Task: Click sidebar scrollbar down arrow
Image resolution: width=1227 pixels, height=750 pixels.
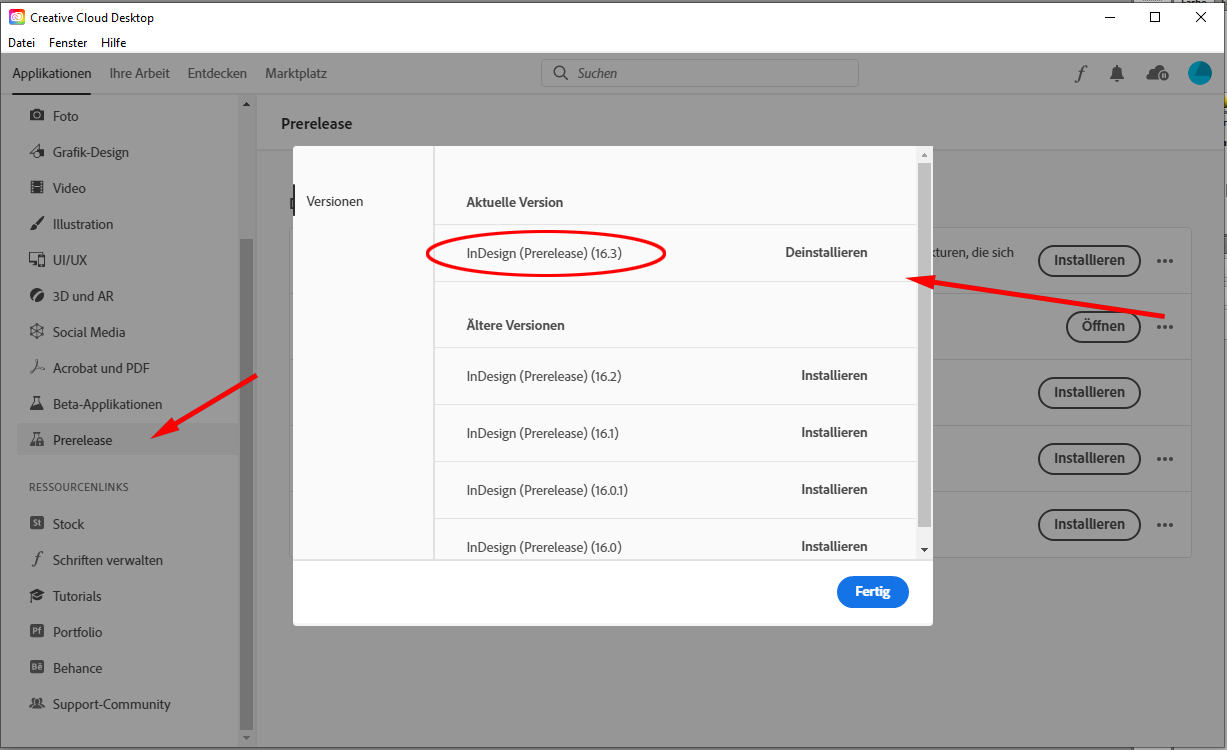Action: [247, 738]
